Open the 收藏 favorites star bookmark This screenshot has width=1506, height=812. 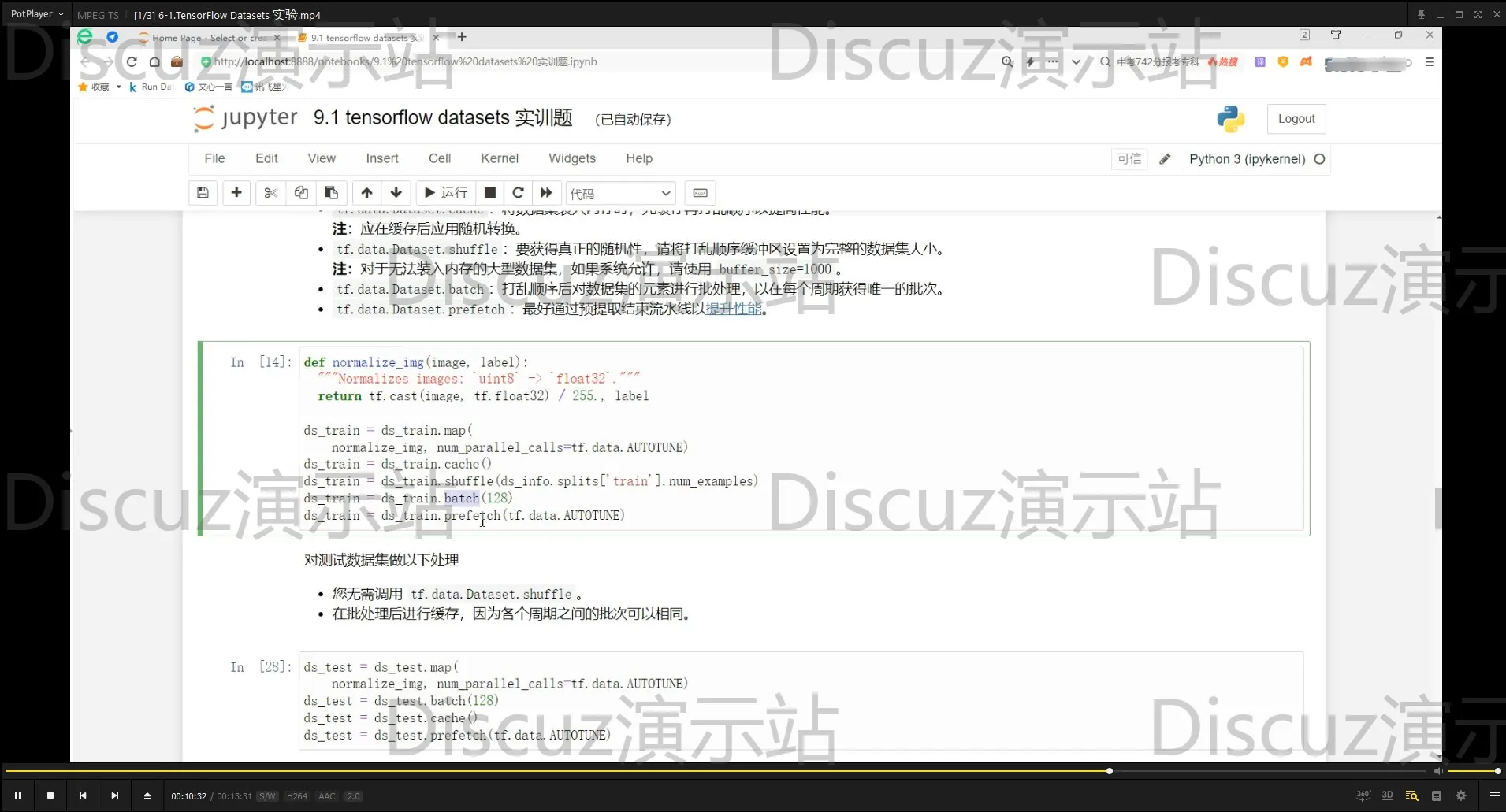[94, 87]
